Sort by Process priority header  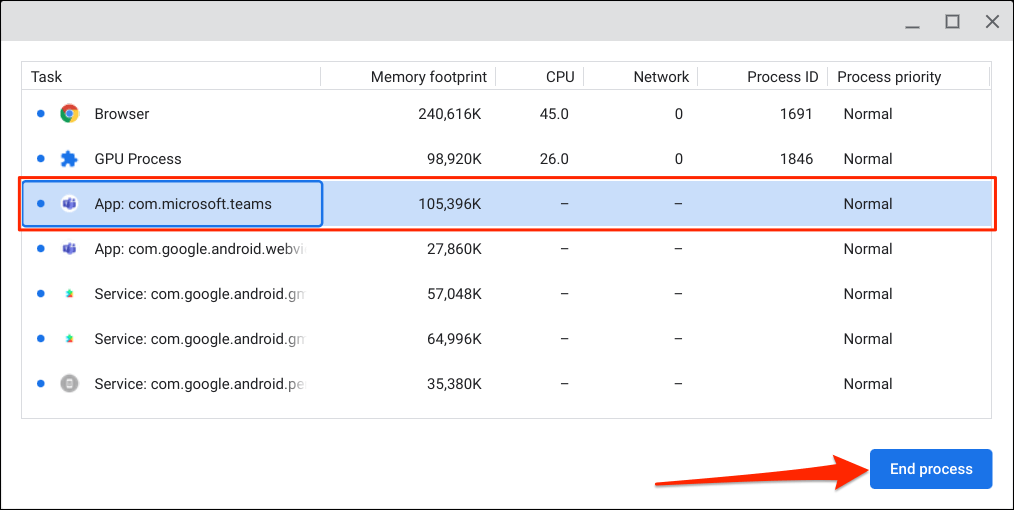[x=889, y=77]
